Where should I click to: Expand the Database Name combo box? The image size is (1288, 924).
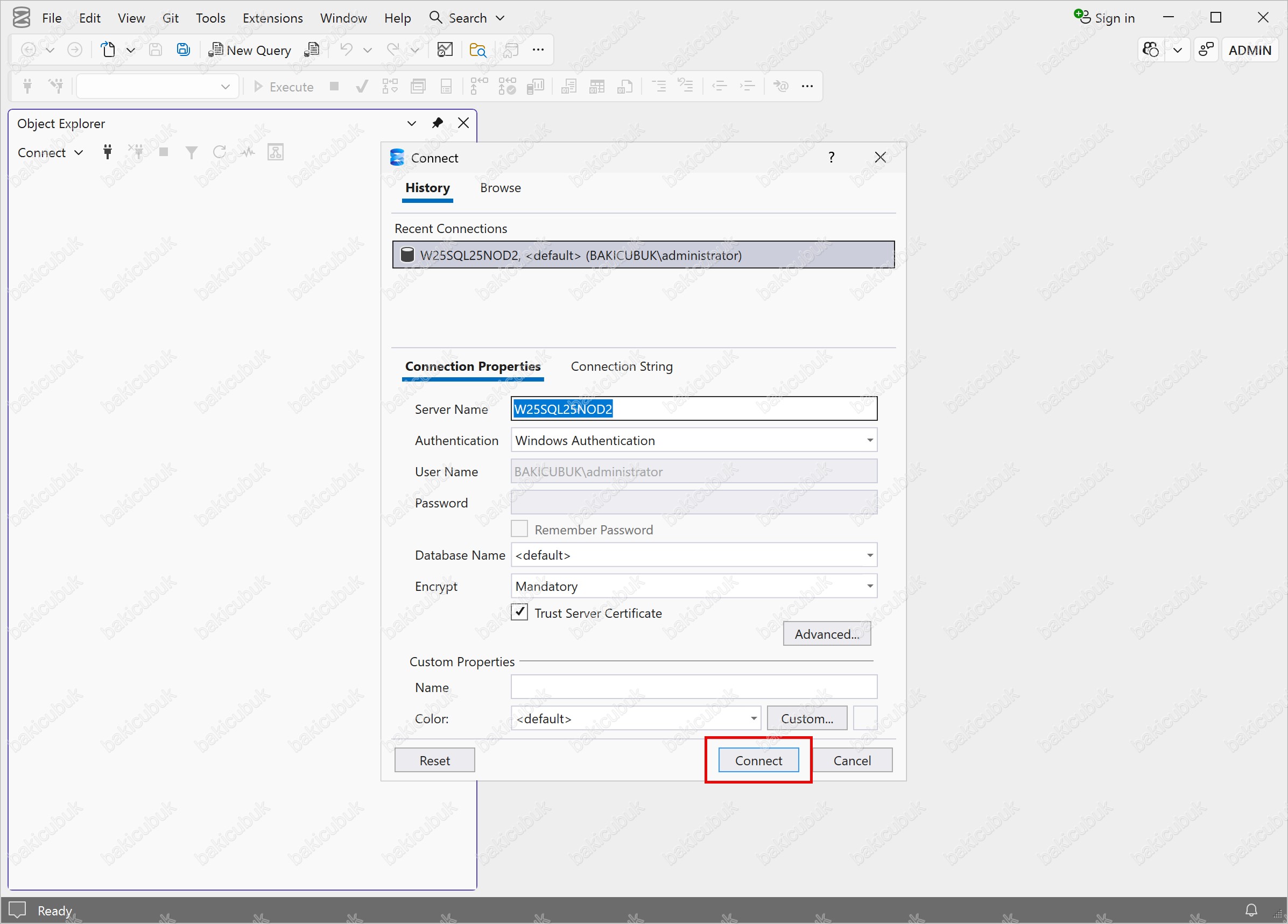869,555
